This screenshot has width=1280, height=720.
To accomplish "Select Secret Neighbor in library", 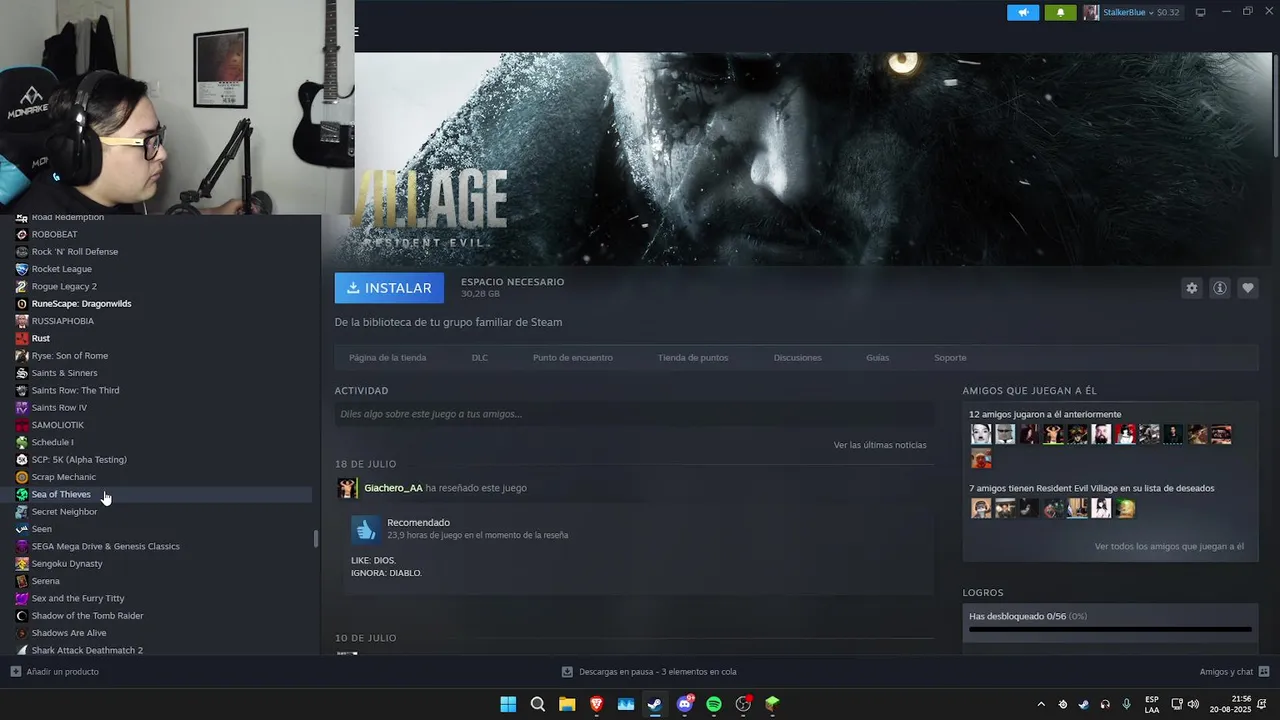I will pyautogui.click(x=64, y=512).
